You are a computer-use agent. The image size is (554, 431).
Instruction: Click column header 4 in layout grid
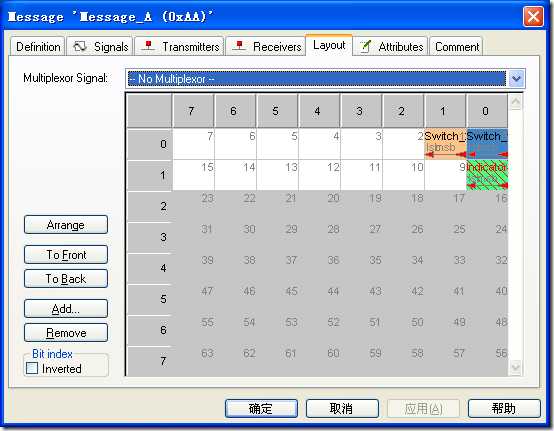point(319,111)
